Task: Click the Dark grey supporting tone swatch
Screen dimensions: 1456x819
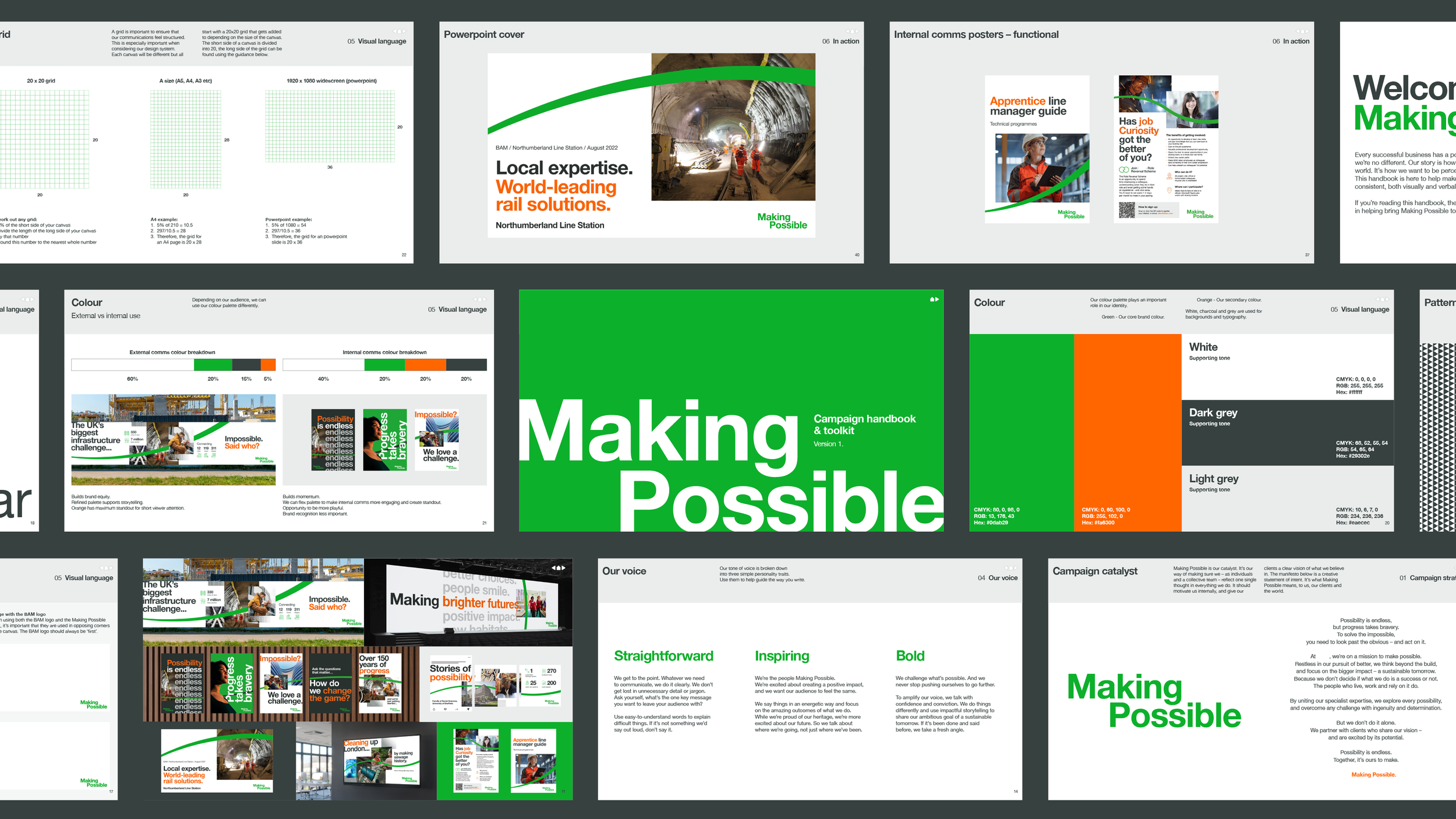Action: click(1287, 432)
